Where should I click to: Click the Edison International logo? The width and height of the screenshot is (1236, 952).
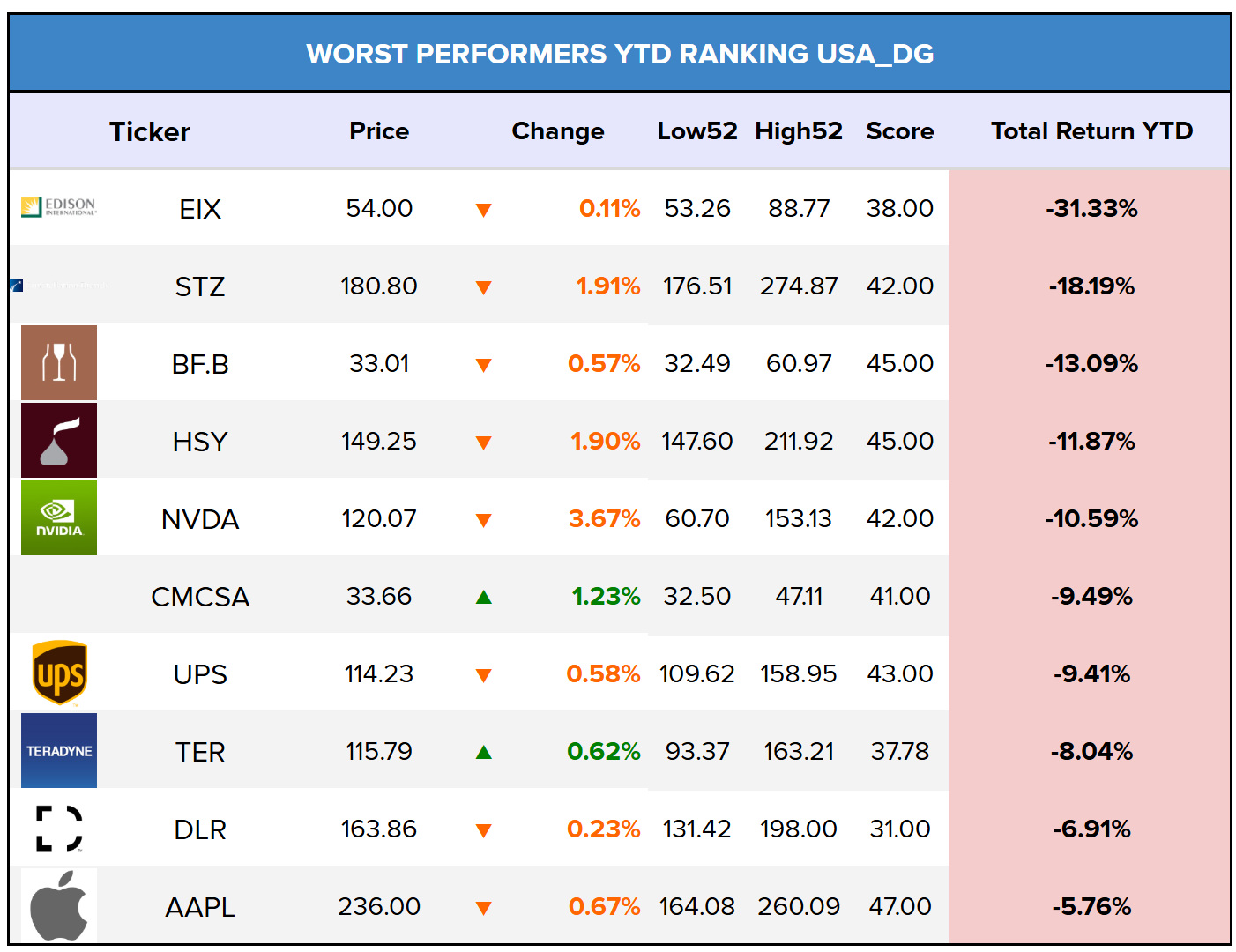point(59,208)
